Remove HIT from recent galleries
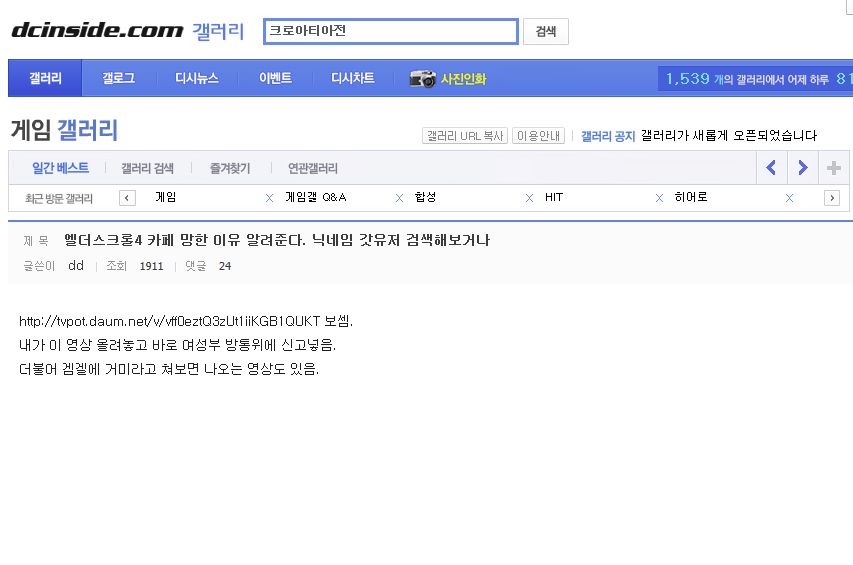Screen dimensions: 853x565 click(659, 198)
